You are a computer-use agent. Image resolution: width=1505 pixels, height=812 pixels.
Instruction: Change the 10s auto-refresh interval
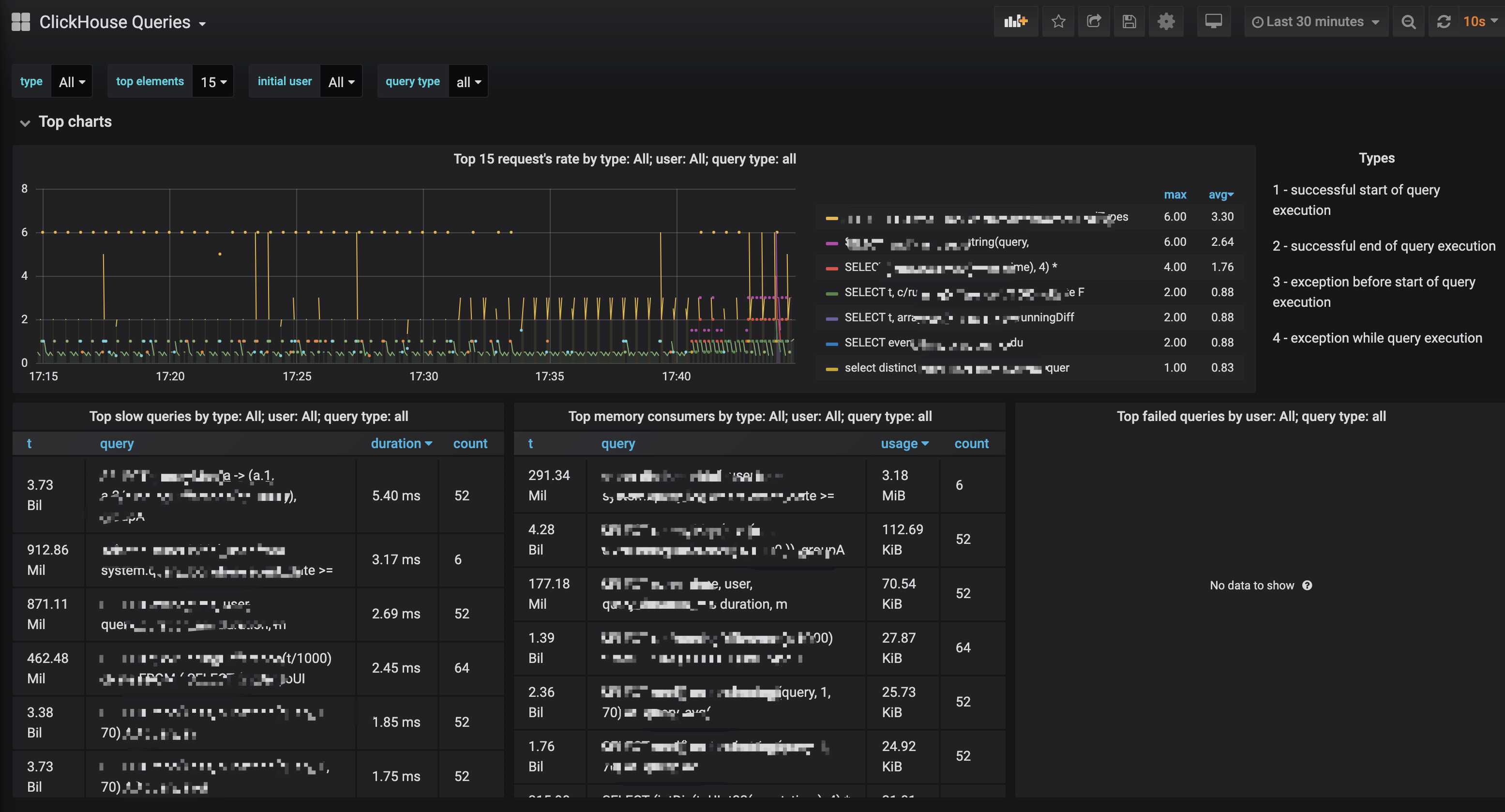[x=1477, y=22]
